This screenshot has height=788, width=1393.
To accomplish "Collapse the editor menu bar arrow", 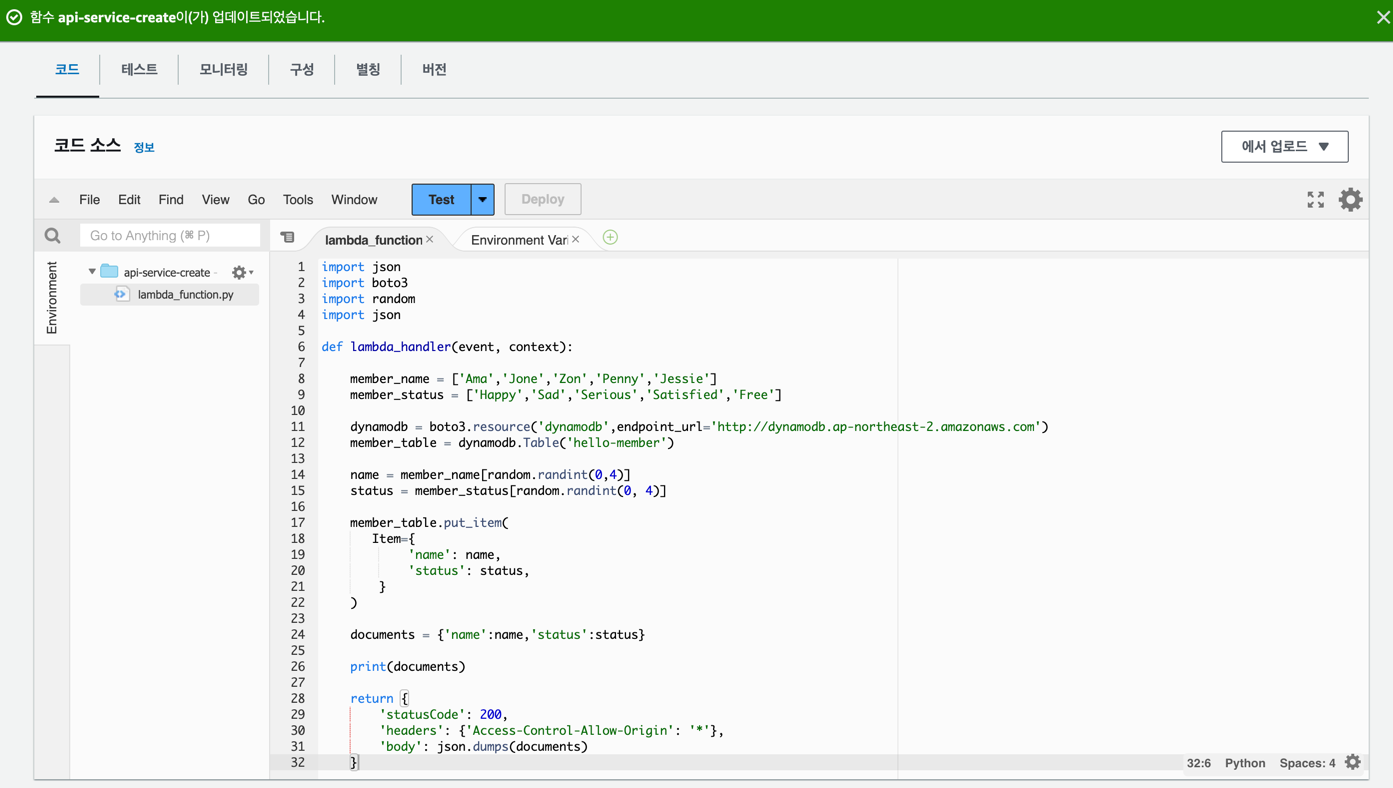I will click(54, 200).
